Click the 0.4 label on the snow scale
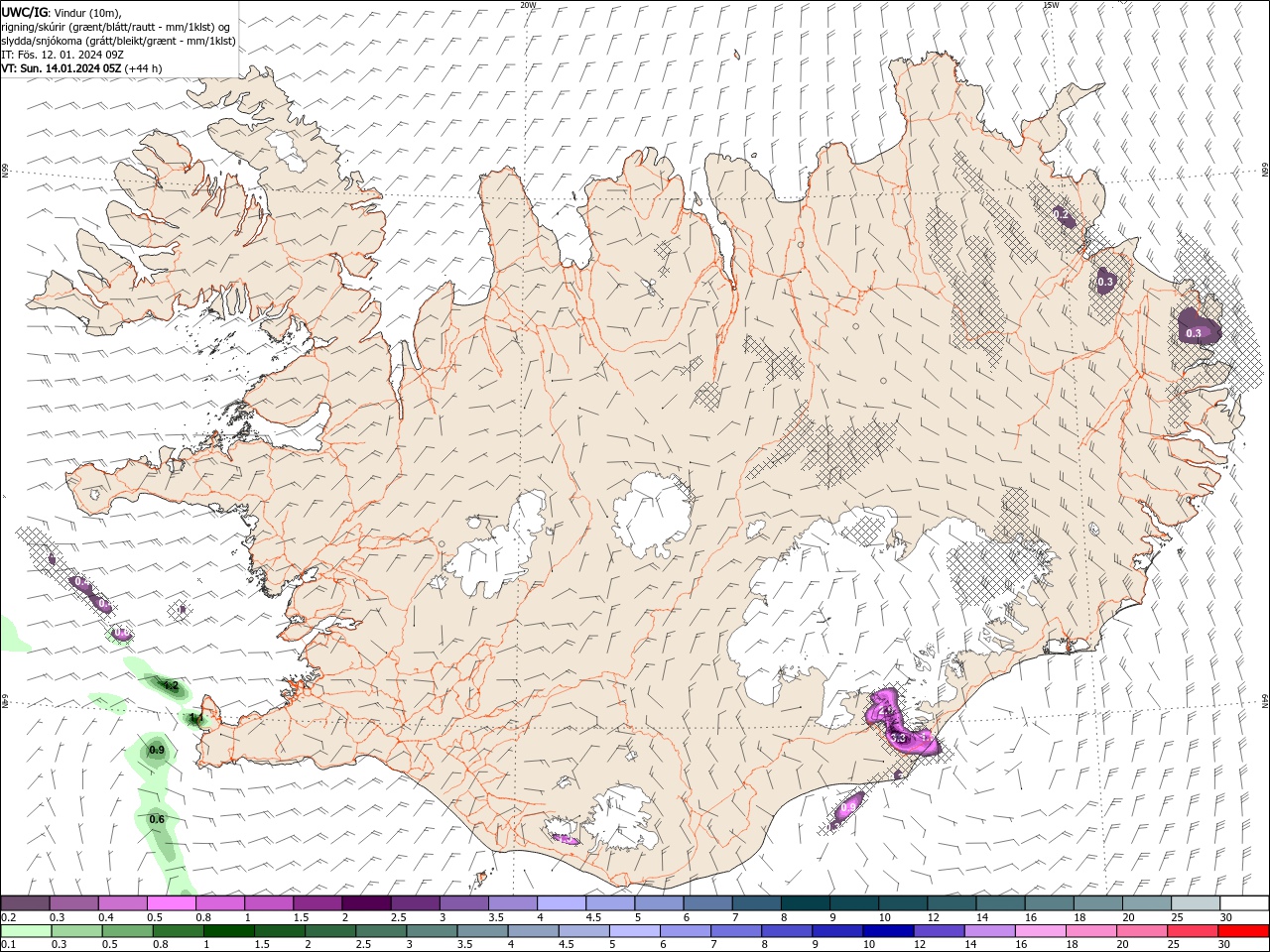The width and height of the screenshot is (1270, 952). 106,917
